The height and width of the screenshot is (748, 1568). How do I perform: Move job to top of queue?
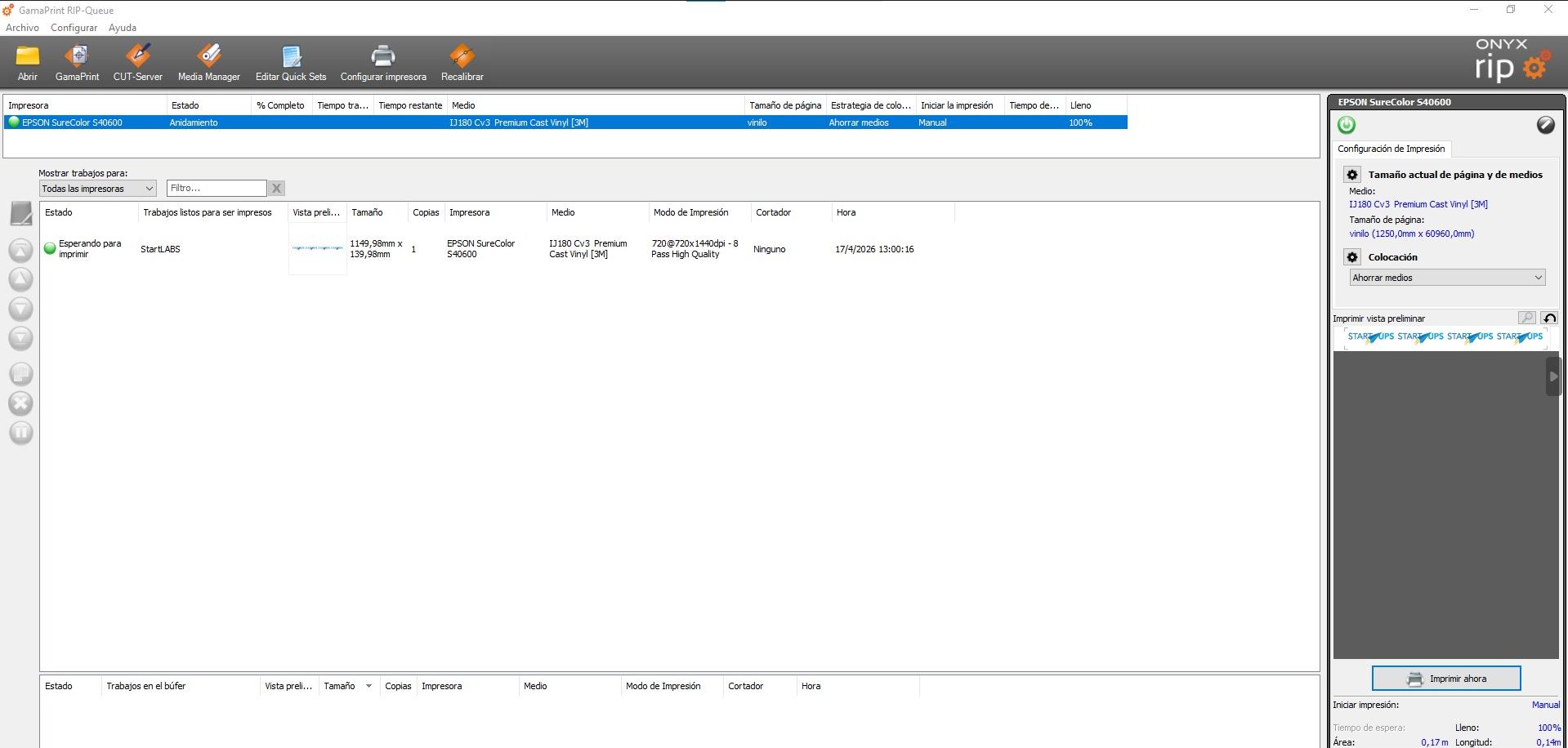click(21, 250)
